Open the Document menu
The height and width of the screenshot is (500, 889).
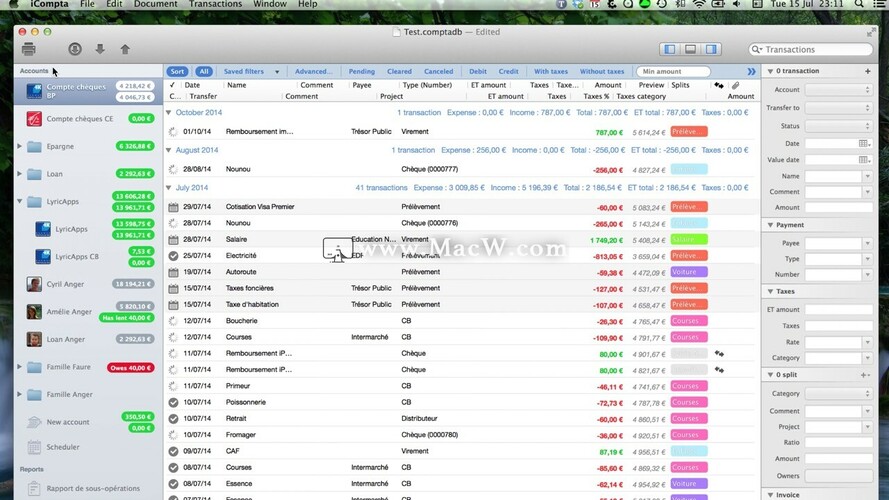point(155,4)
